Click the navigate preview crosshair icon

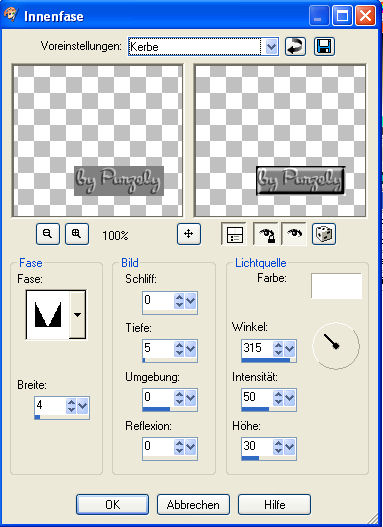(x=189, y=234)
